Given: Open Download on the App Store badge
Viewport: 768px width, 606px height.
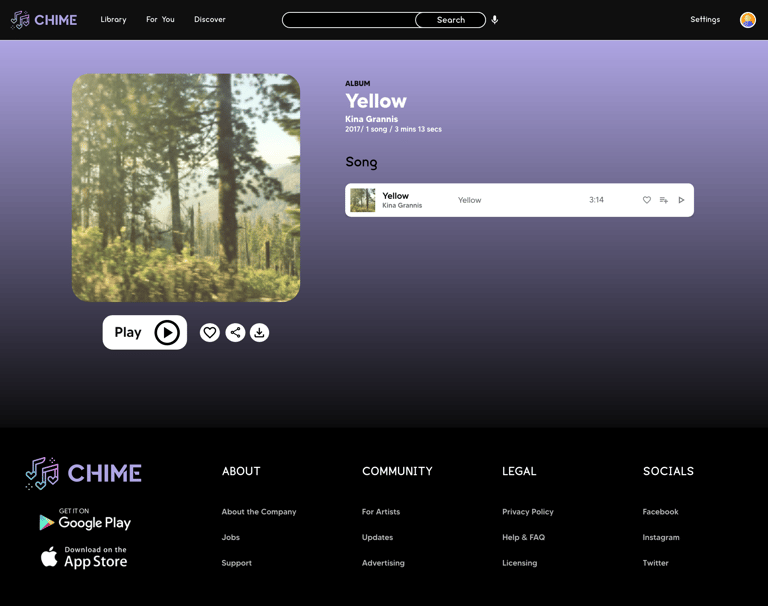Looking at the screenshot, I should coord(84,558).
